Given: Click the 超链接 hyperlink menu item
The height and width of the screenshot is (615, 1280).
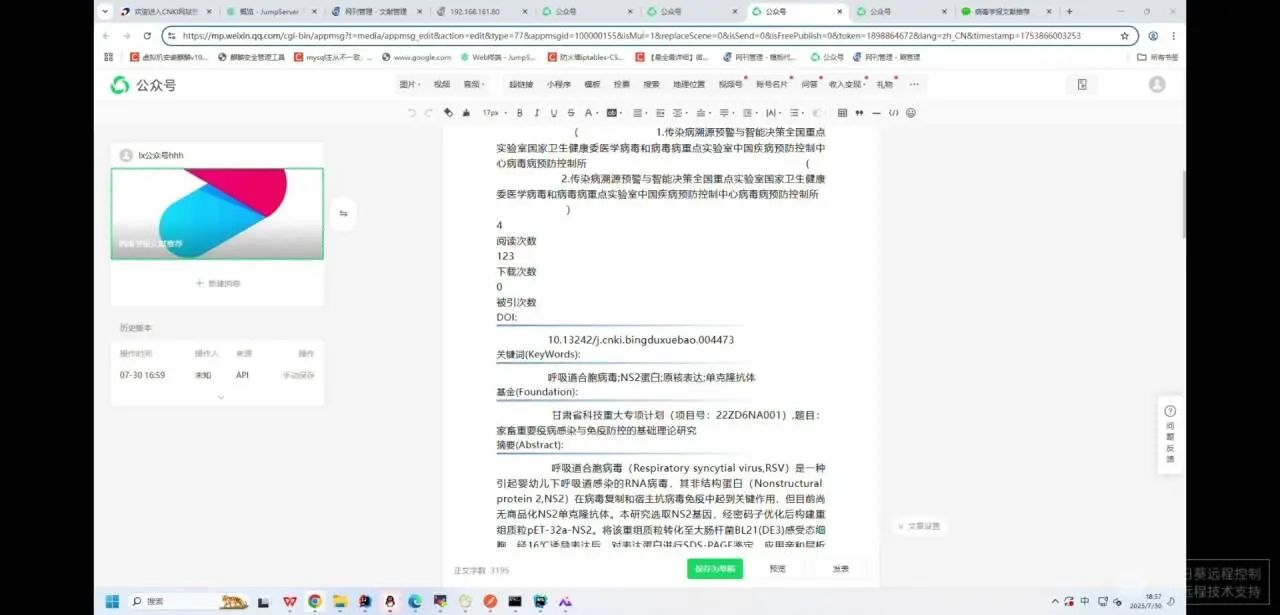Looking at the screenshot, I should coord(521,85).
